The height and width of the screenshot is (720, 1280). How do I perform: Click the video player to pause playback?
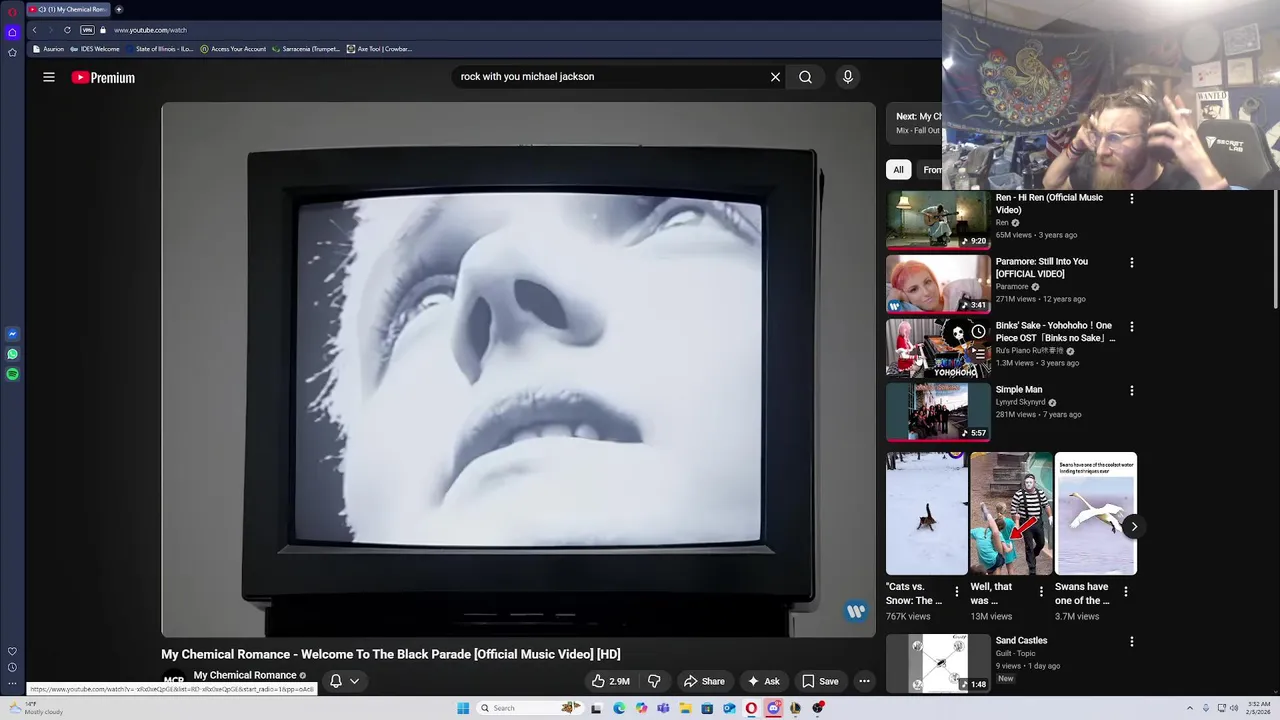click(x=518, y=369)
